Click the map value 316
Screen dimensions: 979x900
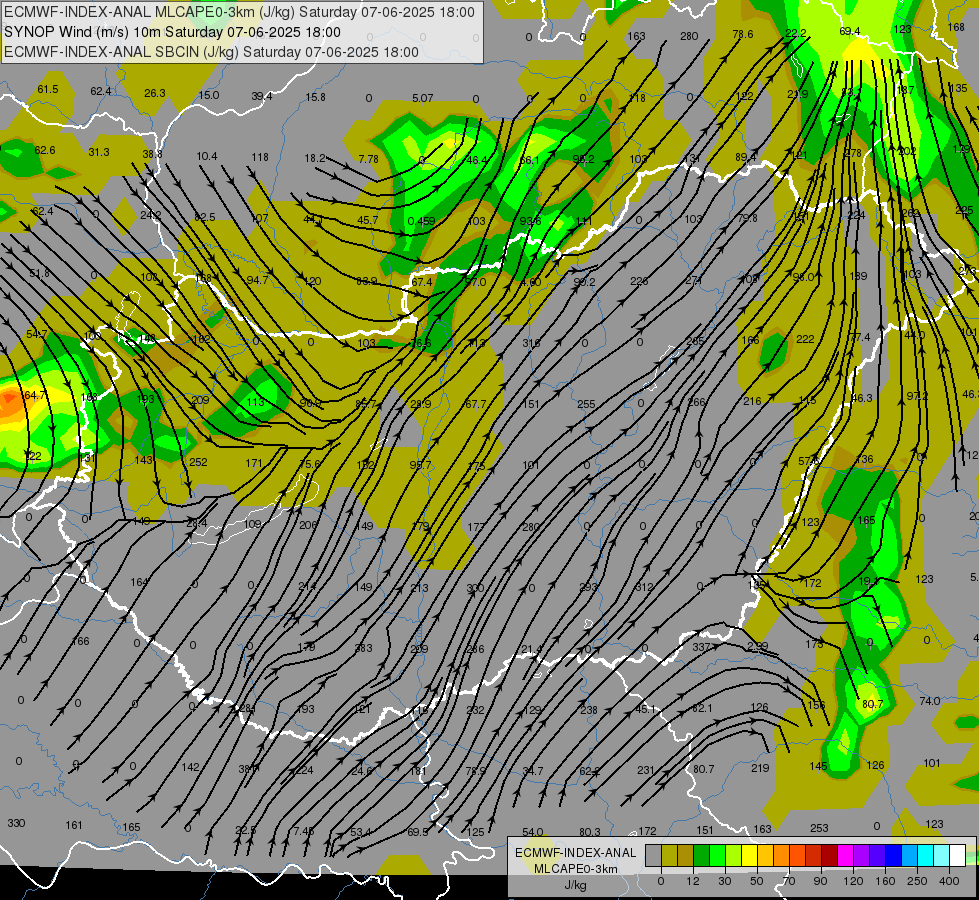531,343
